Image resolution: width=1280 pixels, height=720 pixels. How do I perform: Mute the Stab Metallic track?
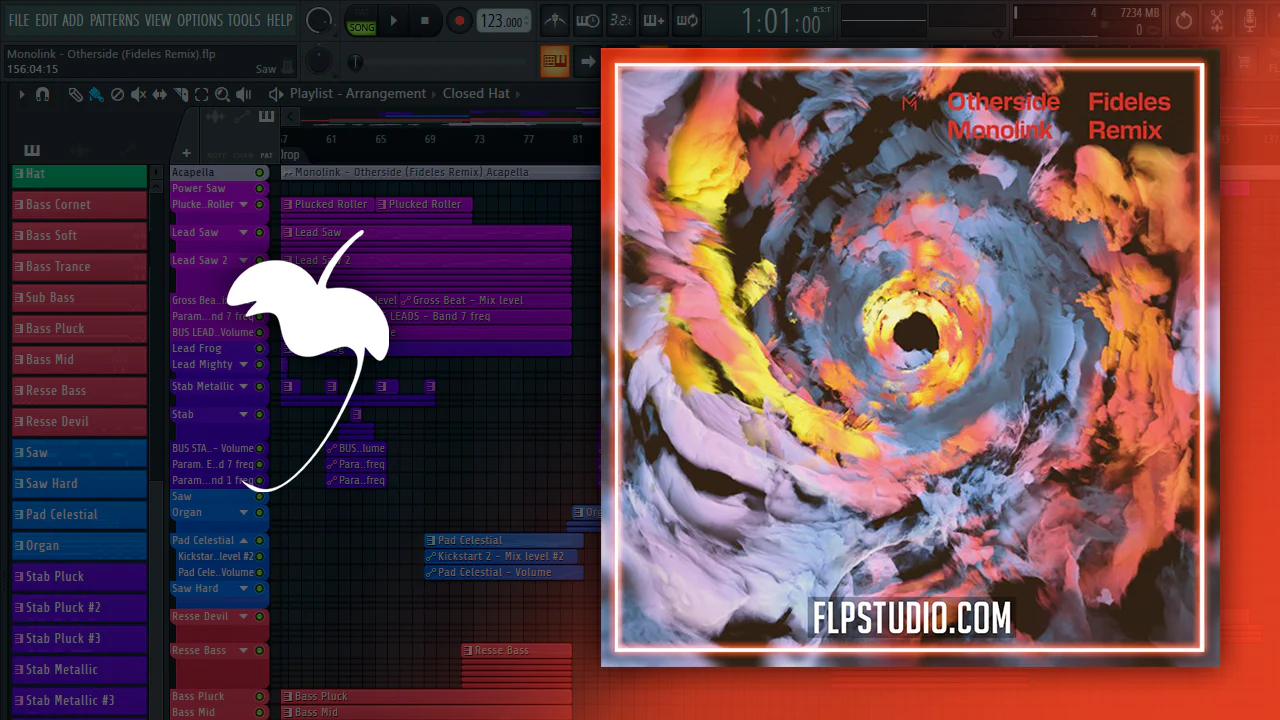click(259, 387)
